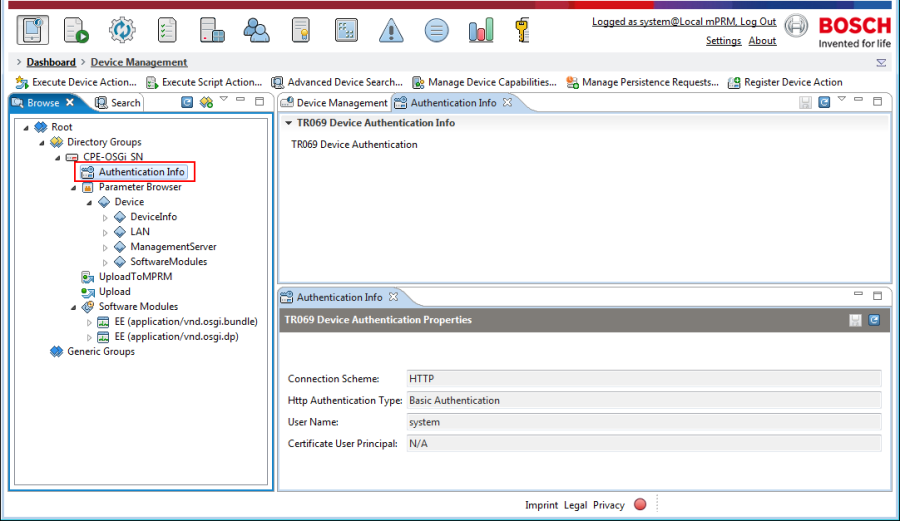Open the alerts warning triangle icon
This screenshot has height=521, width=900.
391,30
